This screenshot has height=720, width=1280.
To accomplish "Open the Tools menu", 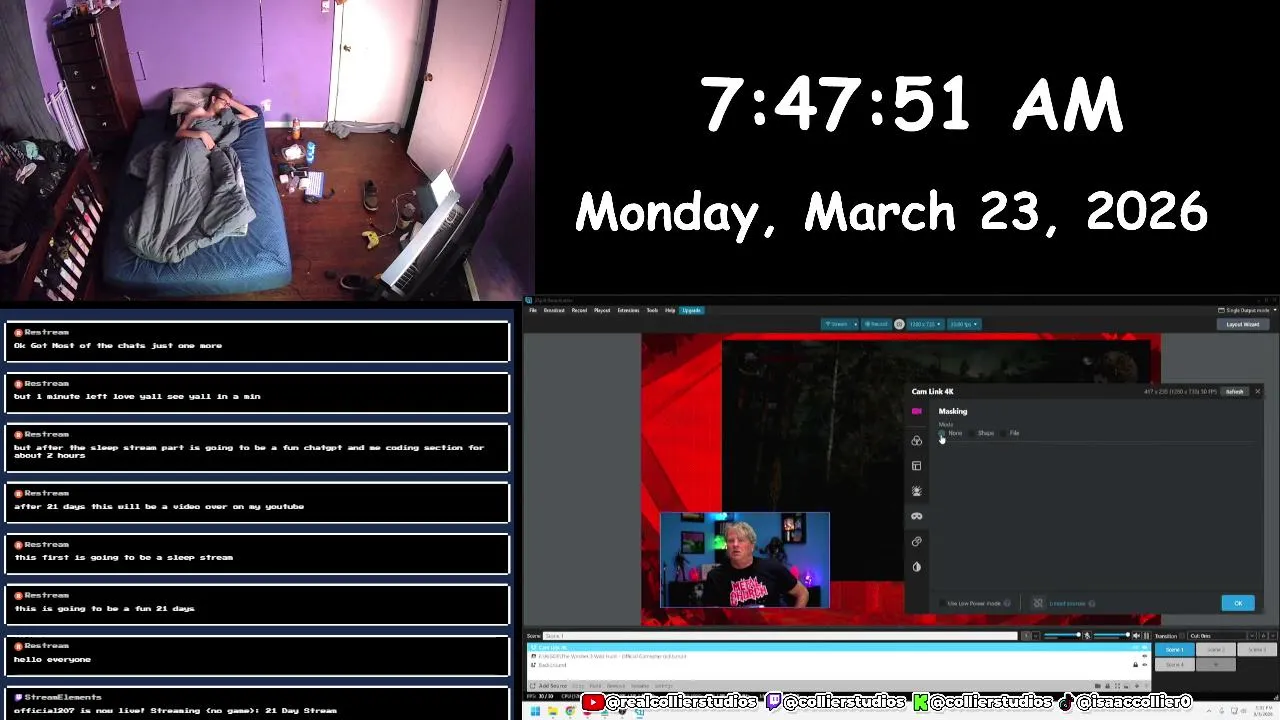I will coord(652,310).
